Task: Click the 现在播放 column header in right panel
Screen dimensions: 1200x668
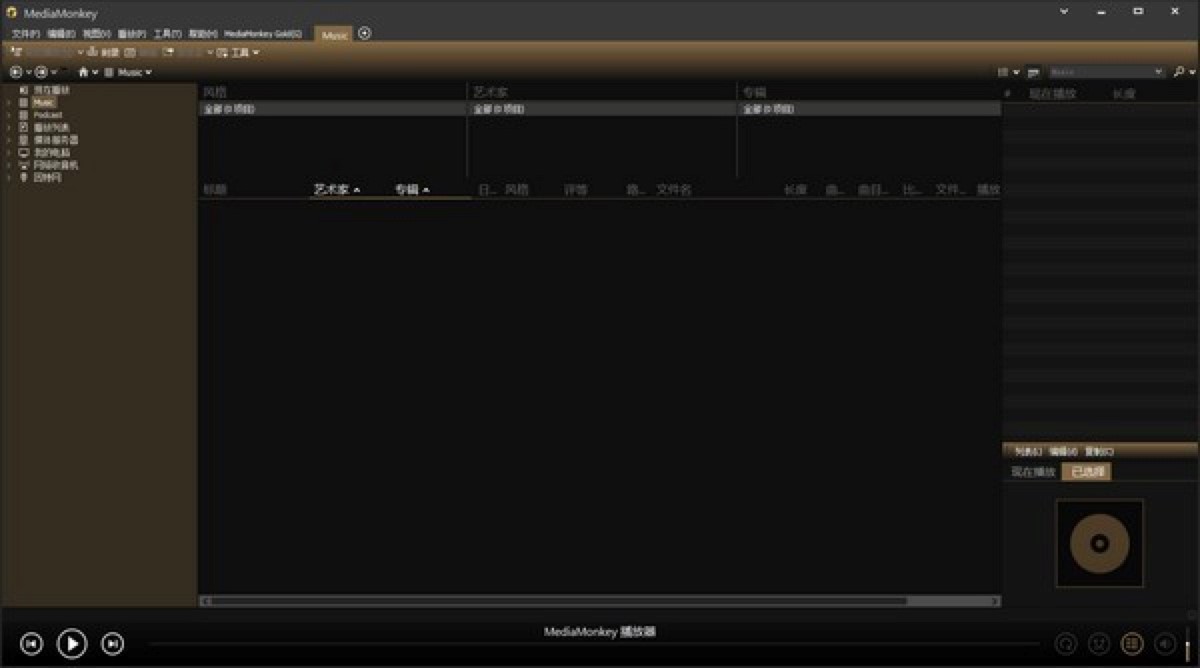Action: click(x=1053, y=93)
